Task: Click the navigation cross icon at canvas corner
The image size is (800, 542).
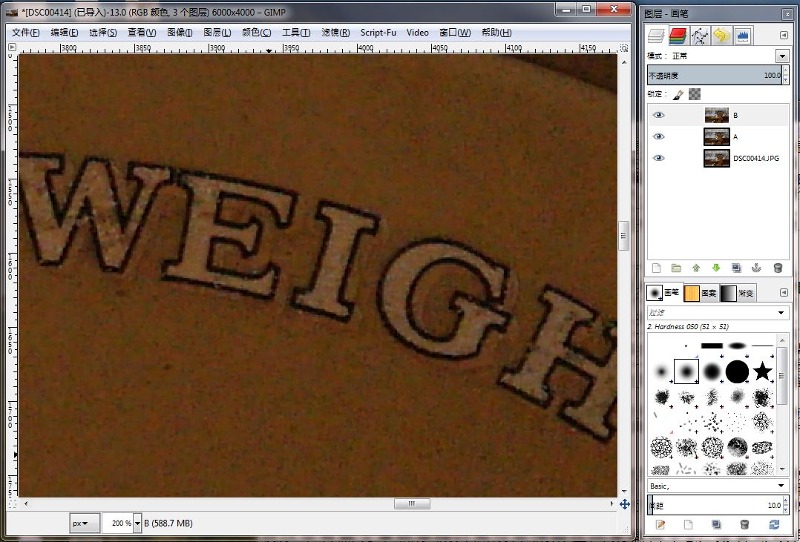Action: pyautogui.click(x=625, y=505)
